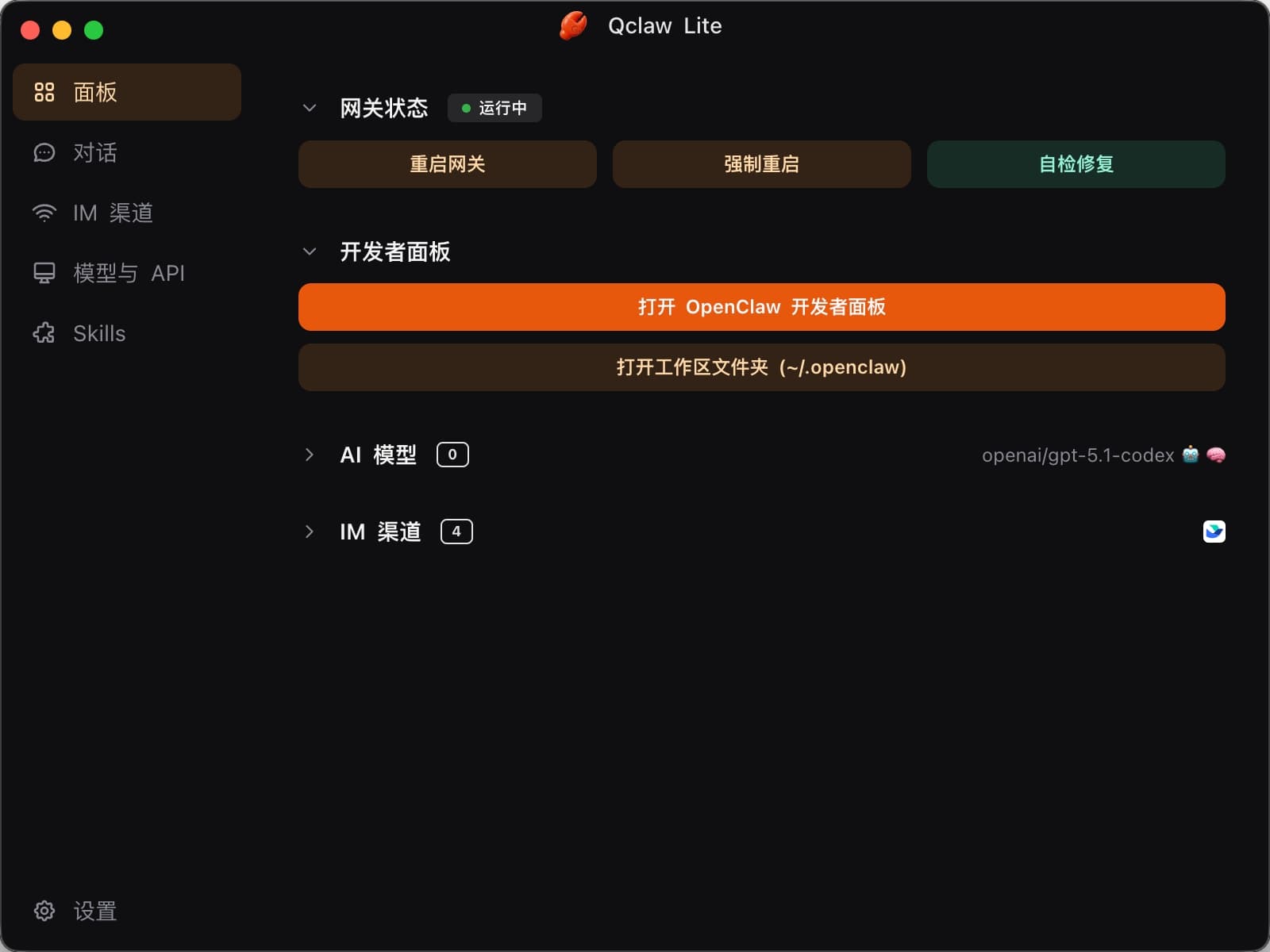Click the brain emoji after the model name
Viewport: 1270px width, 952px height.
click(x=1214, y=455)
